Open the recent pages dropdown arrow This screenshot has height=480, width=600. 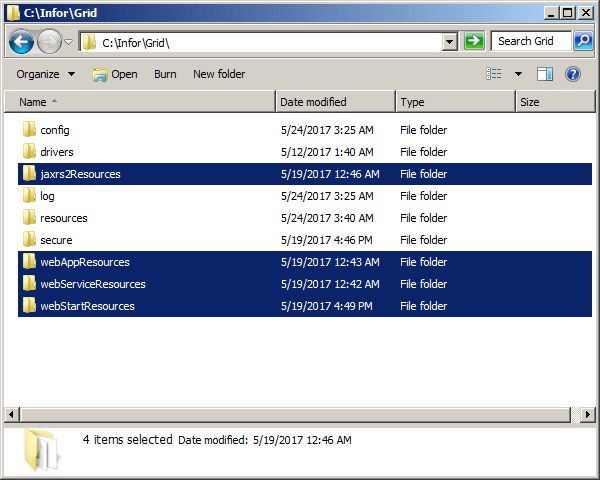(68, 42)
